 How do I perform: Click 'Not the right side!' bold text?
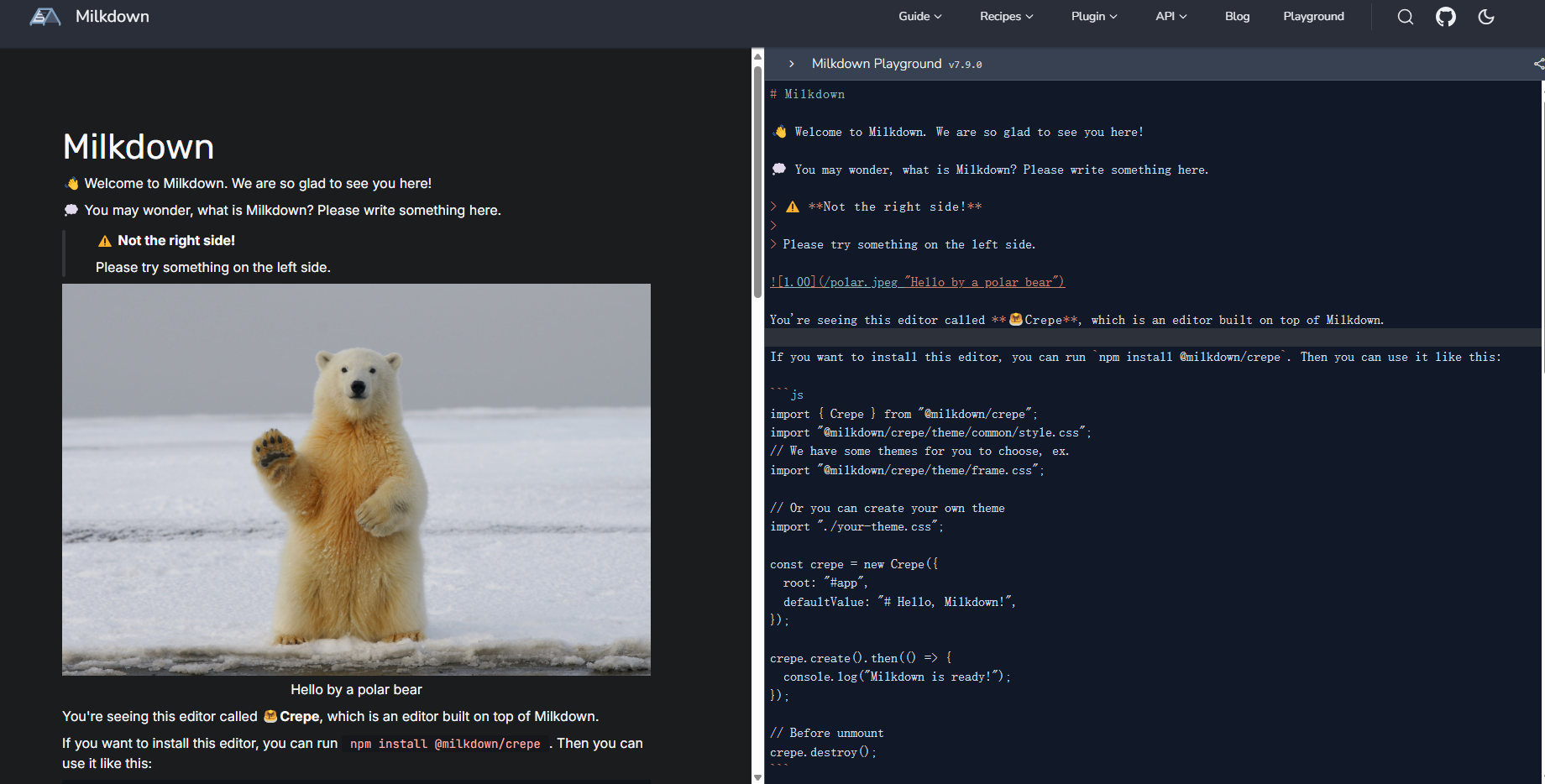(176, 240)
